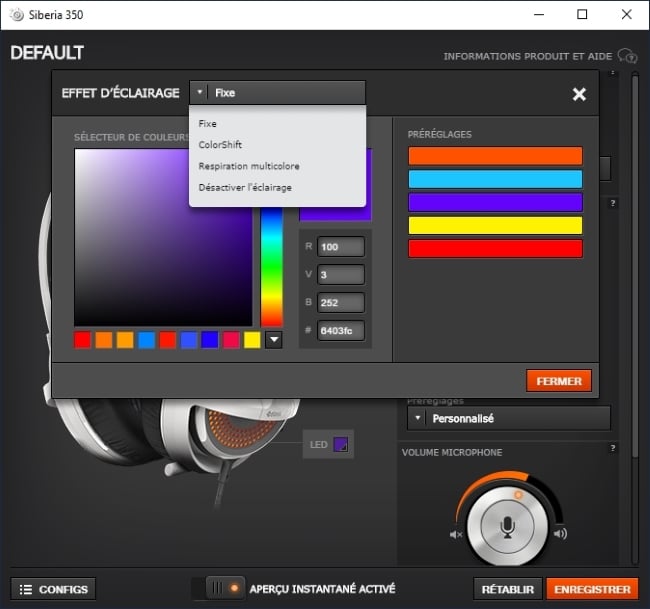Screen dimensions: 650x609
Task: Click the microphone mute knob center
Action: click(507, 527)
